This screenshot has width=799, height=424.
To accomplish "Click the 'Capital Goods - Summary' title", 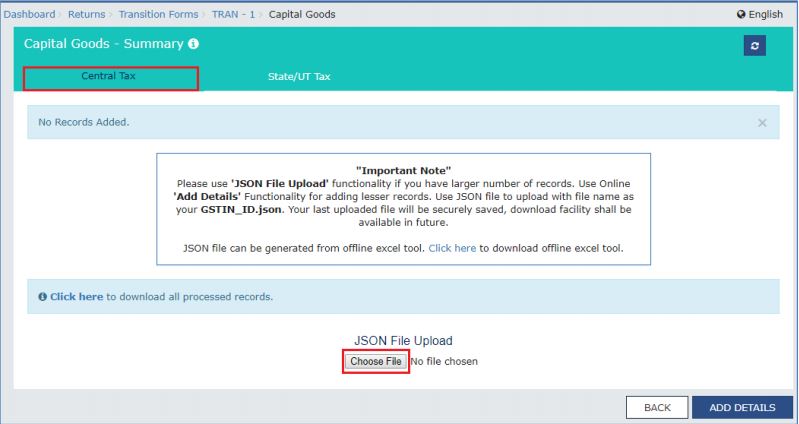I will [103, 44].
